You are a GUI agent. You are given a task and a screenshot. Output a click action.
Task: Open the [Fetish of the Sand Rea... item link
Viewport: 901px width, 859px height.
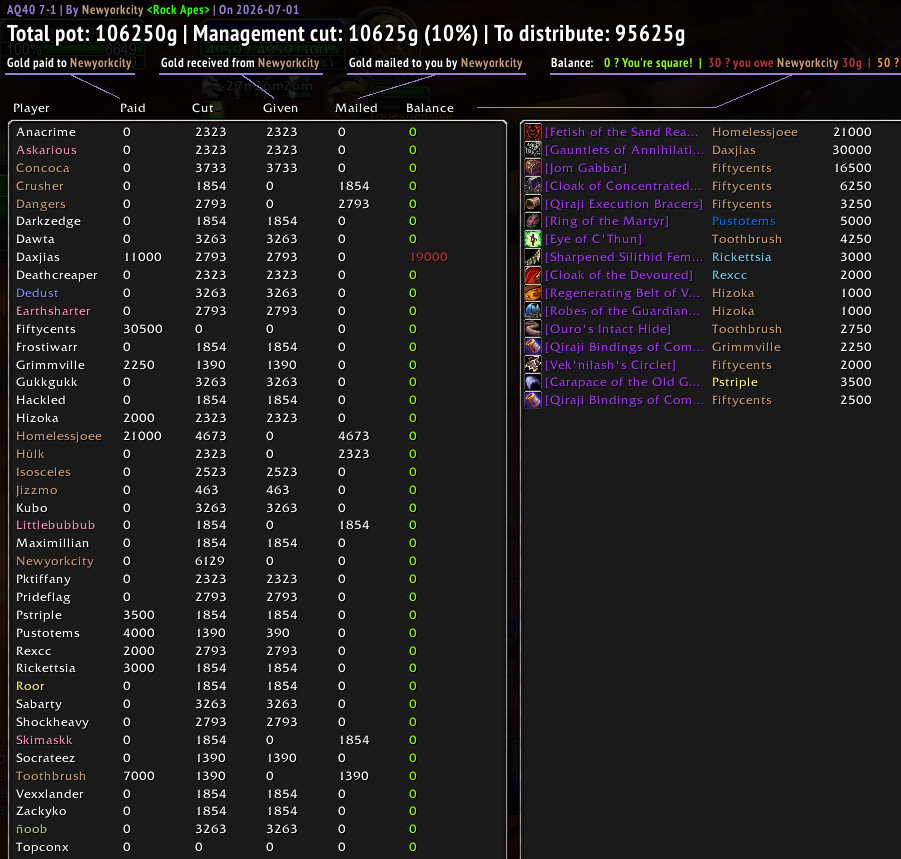[622, 132]
